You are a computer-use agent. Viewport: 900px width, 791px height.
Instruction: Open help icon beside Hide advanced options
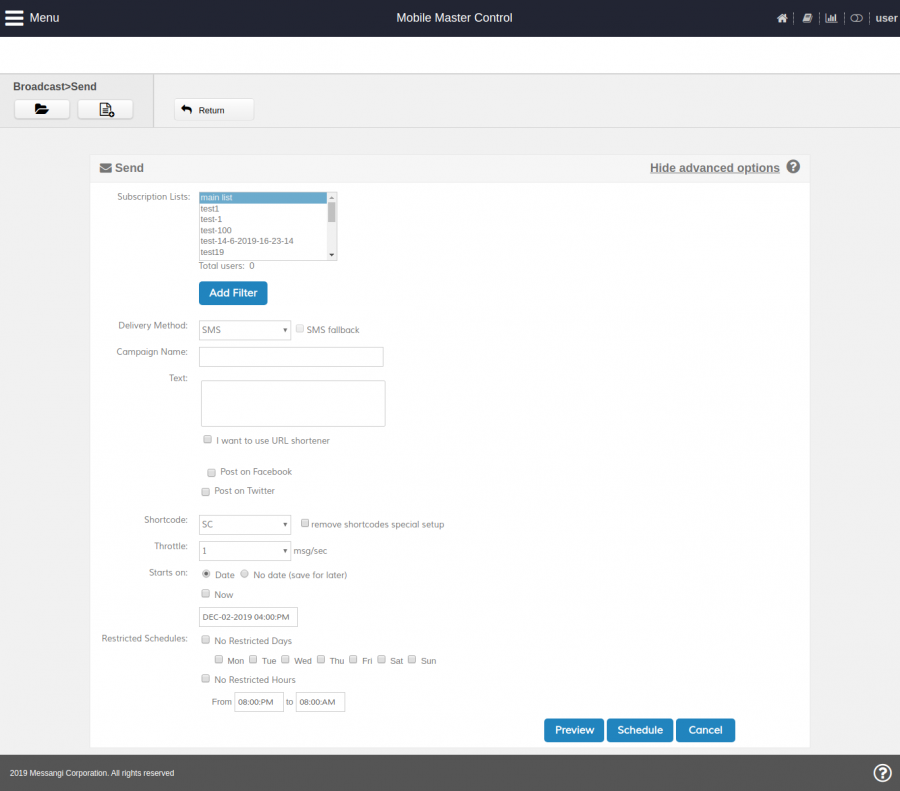[793, 167]
